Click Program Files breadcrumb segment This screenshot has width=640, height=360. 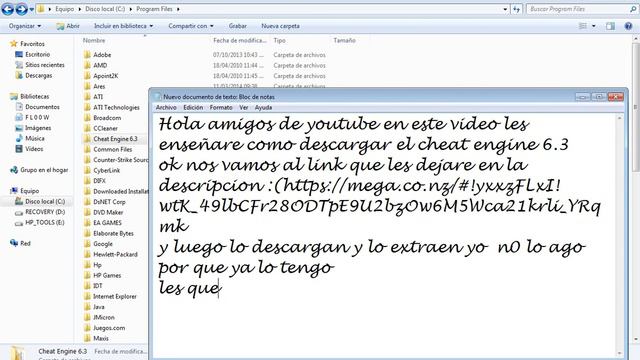(x=154, y=9)
